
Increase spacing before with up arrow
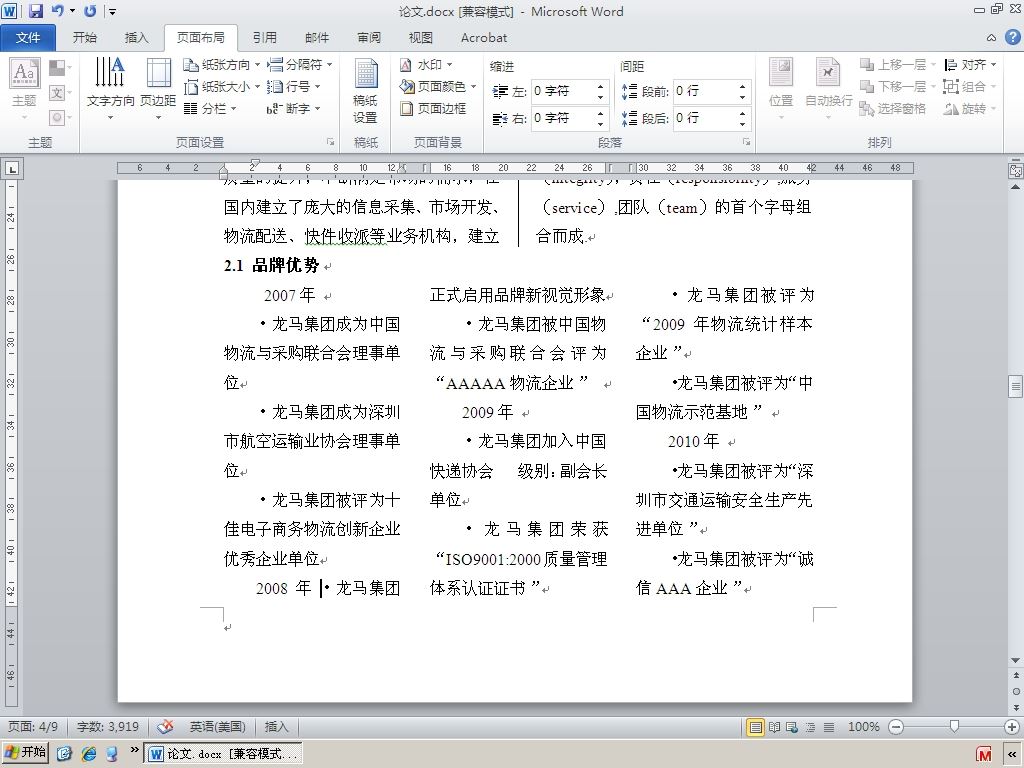click(743, 86)
